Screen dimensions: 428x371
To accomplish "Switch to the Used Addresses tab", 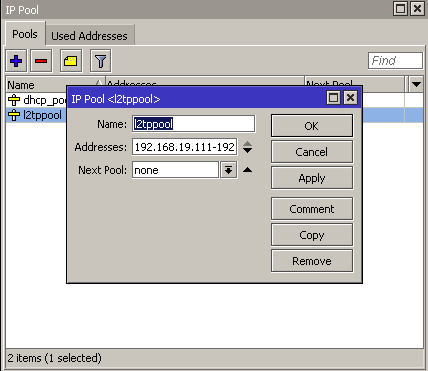I will coord(89,36).
